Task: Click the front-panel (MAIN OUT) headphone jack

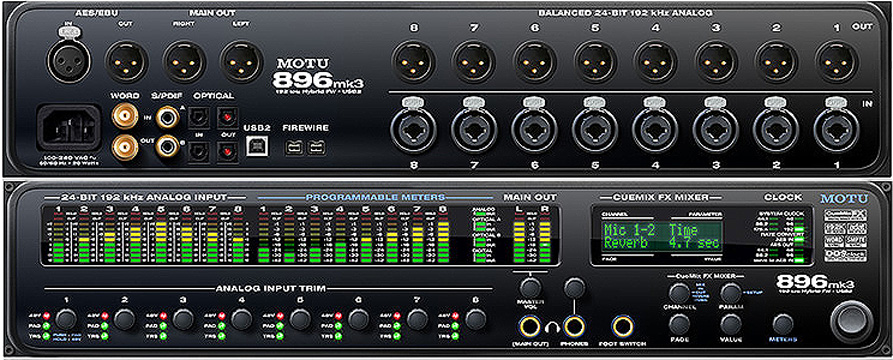Action: (x=530, y=326)
